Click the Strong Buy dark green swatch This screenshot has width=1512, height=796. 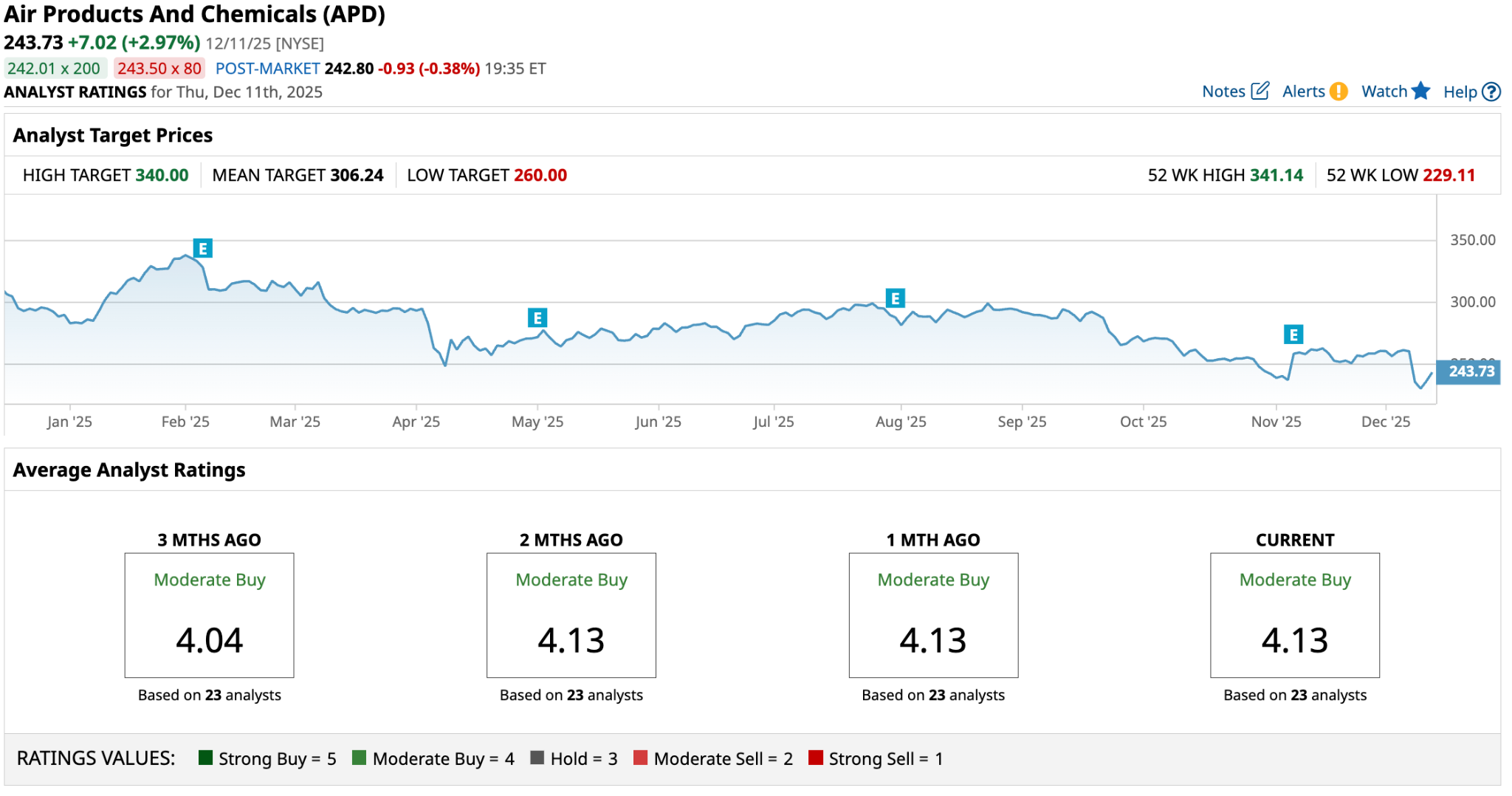tap(205, 758)
